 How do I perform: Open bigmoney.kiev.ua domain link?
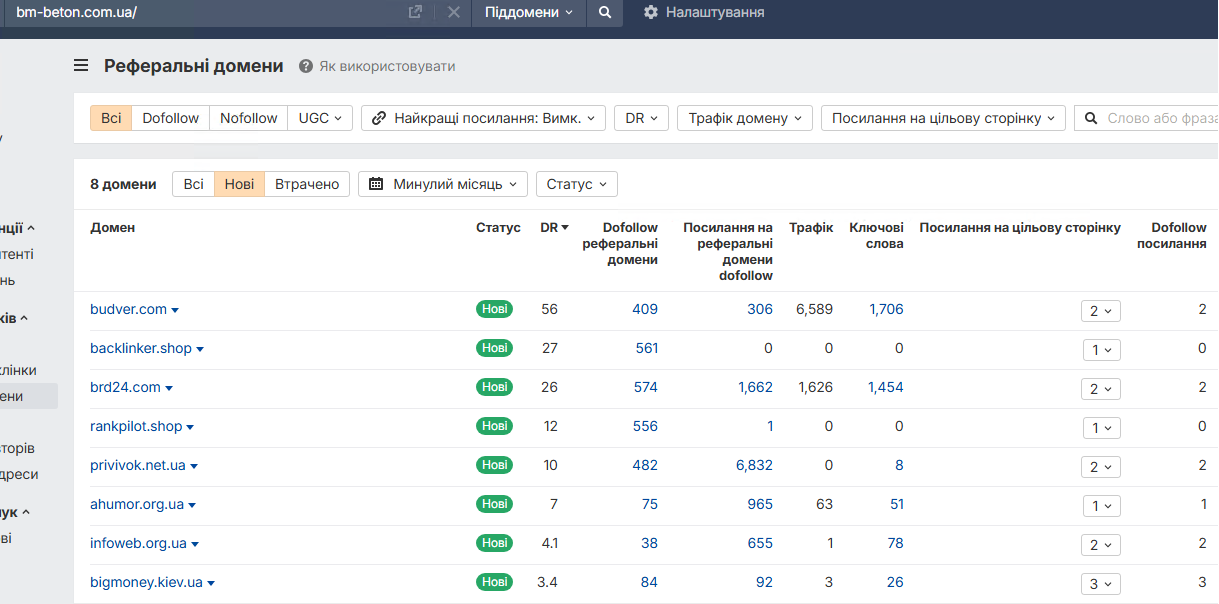point(146,582)
